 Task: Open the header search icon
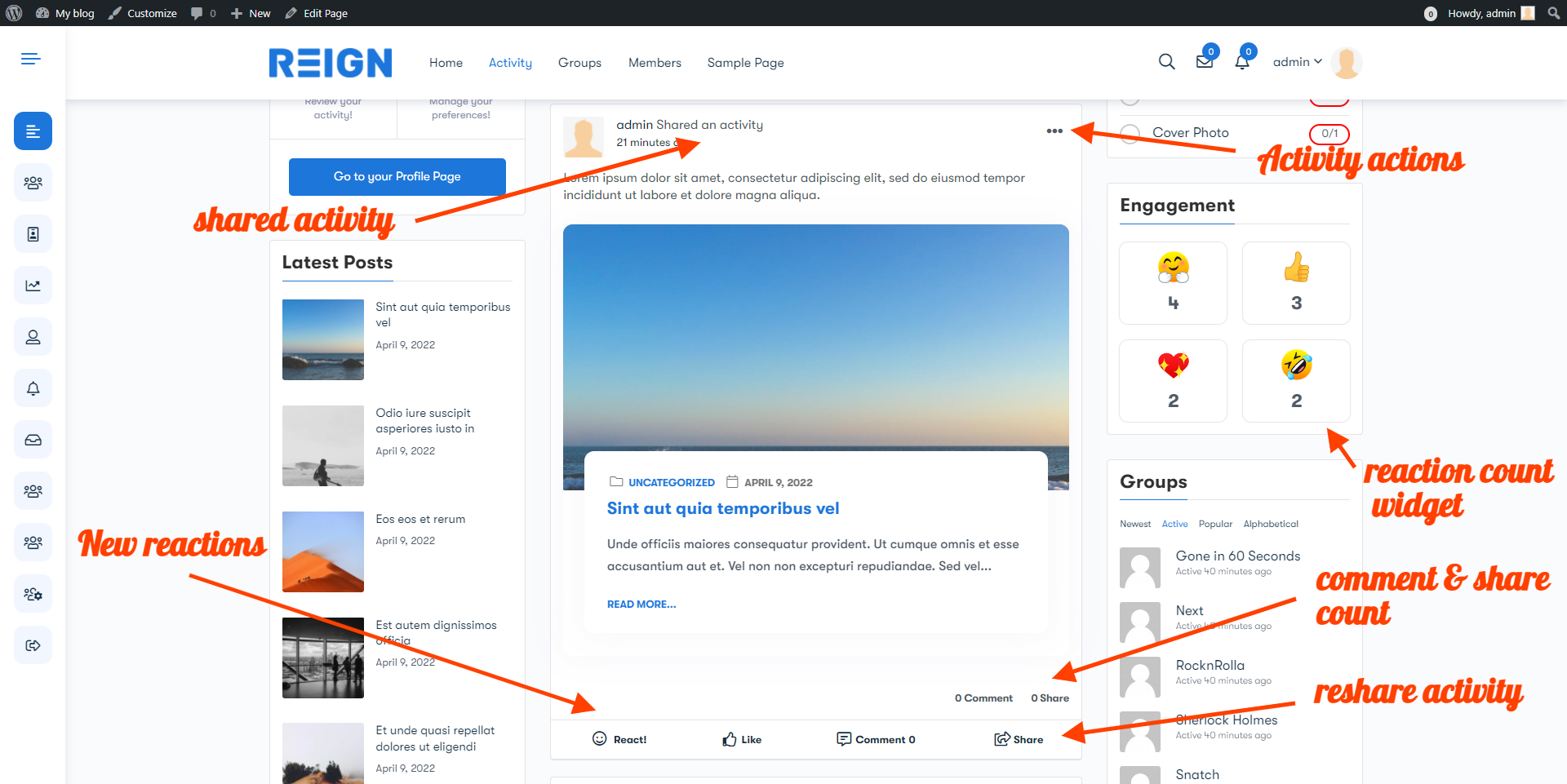pyautogui.click(x=1167, y=62)
